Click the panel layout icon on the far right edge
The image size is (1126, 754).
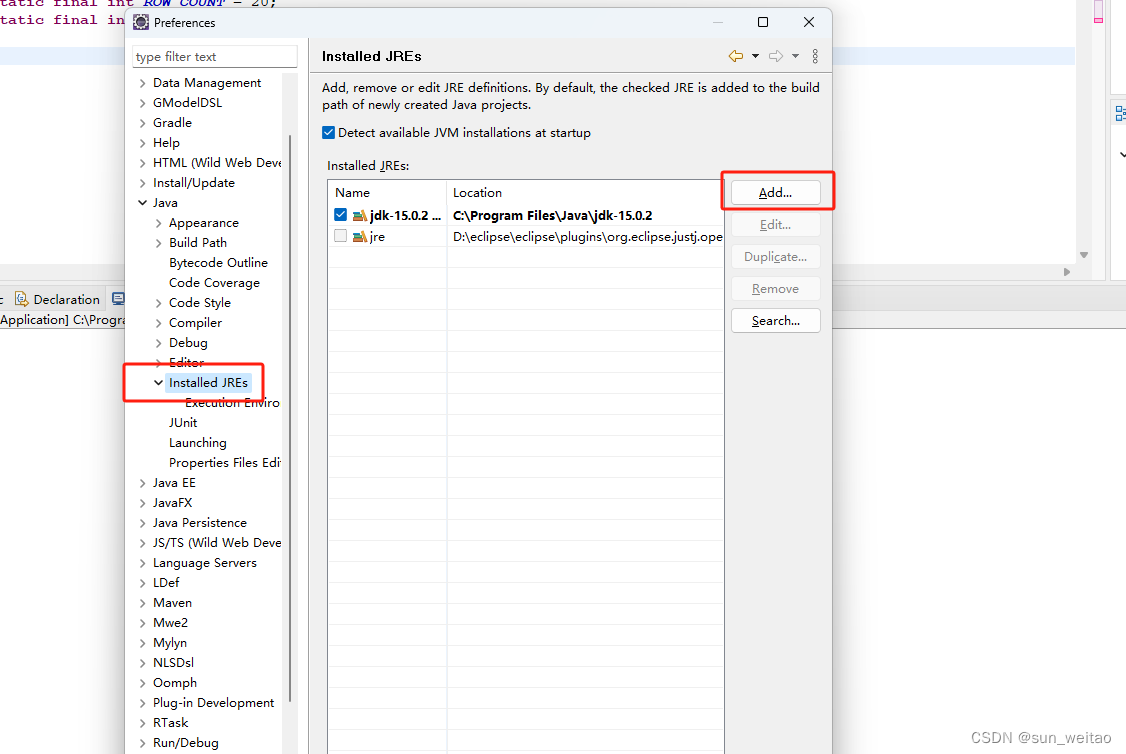click(1119, 112)
